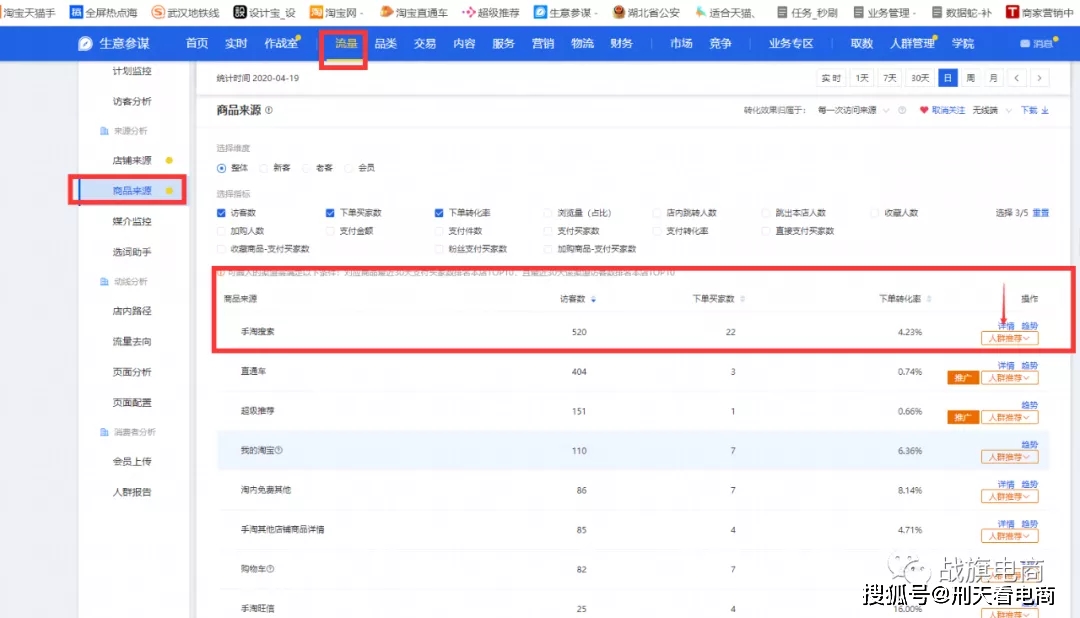1080x618 pixels.
Task: Select the 新客 radio button
Action: (265, 168)
